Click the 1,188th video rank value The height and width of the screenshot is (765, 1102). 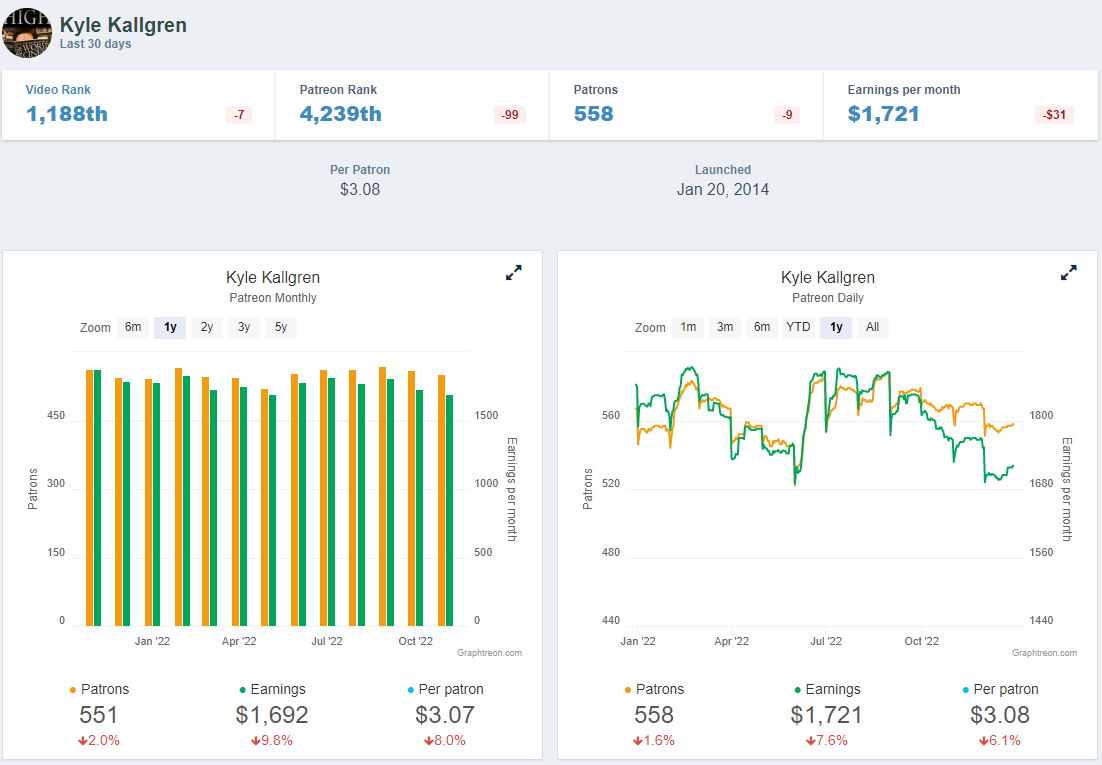click(67, 114)
